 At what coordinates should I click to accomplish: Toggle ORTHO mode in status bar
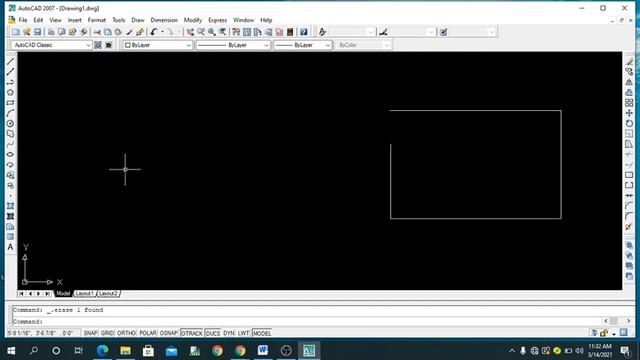coord(127,333)
